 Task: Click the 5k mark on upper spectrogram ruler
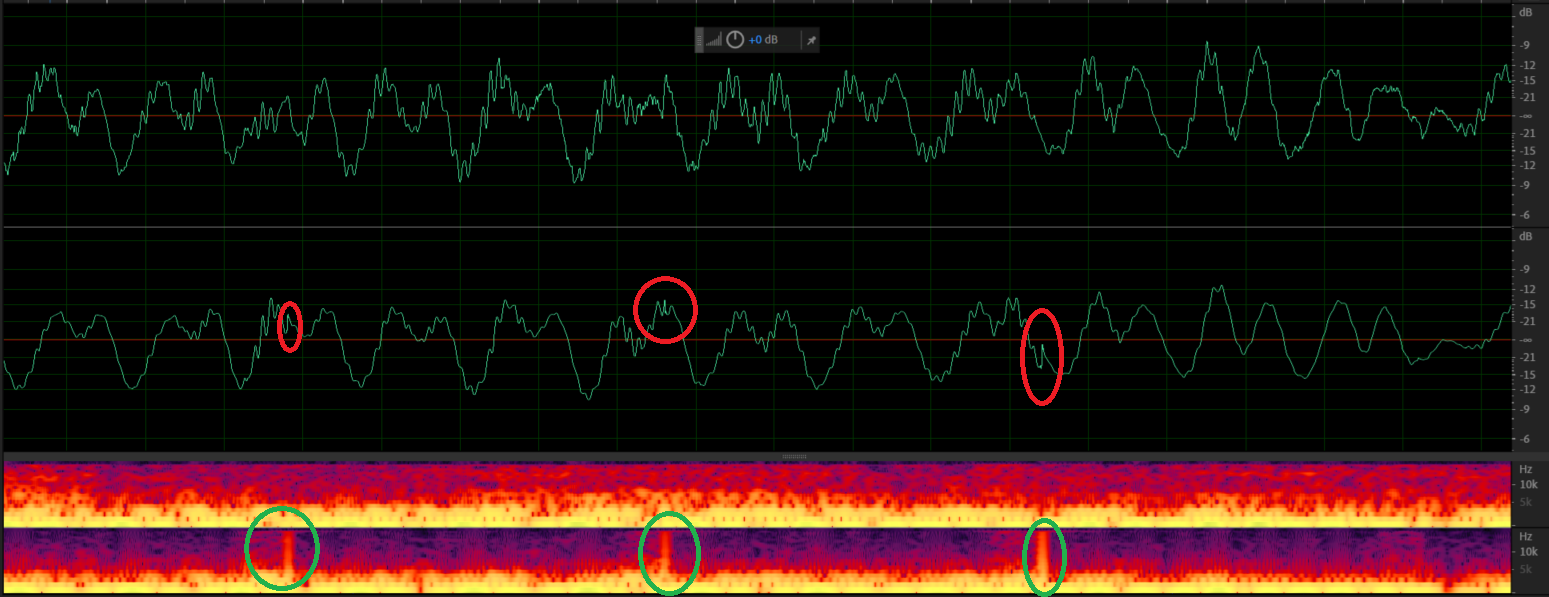(1526, 502)
